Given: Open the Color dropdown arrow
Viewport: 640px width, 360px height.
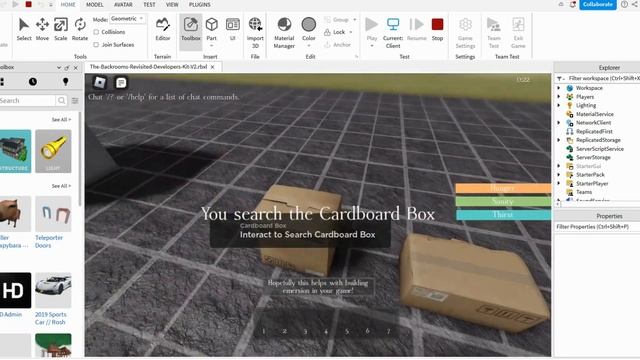Looking at the screenshot, I should click(309, 45).
